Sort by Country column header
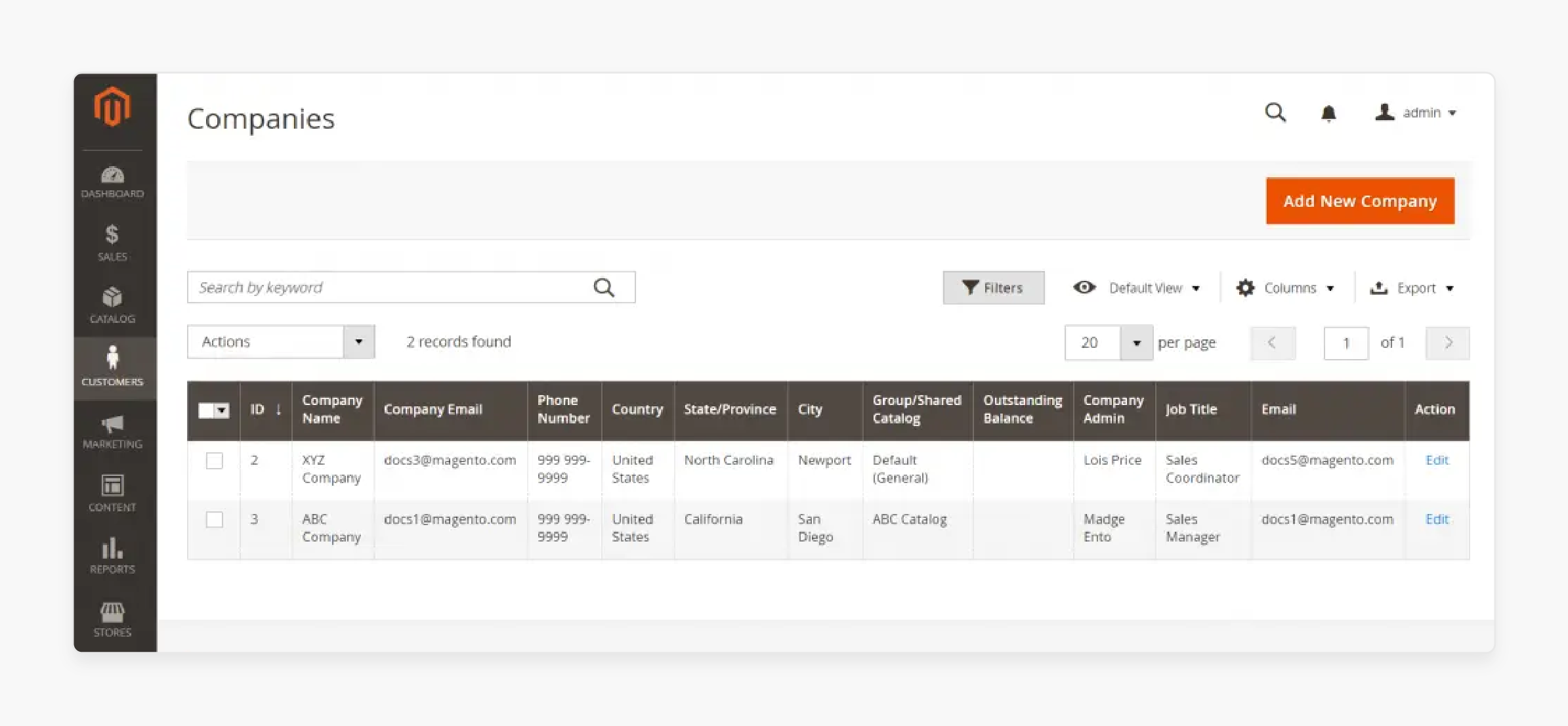This screenshot has height=726, width=1568. point(637,410)
